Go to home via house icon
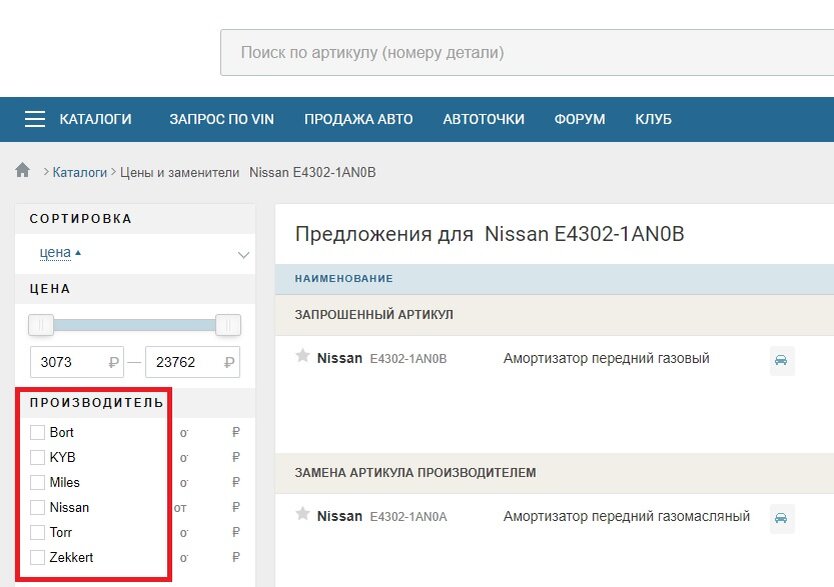Image resolution: width=834 pixels, height=587 pixels. [x=22, y=171]
